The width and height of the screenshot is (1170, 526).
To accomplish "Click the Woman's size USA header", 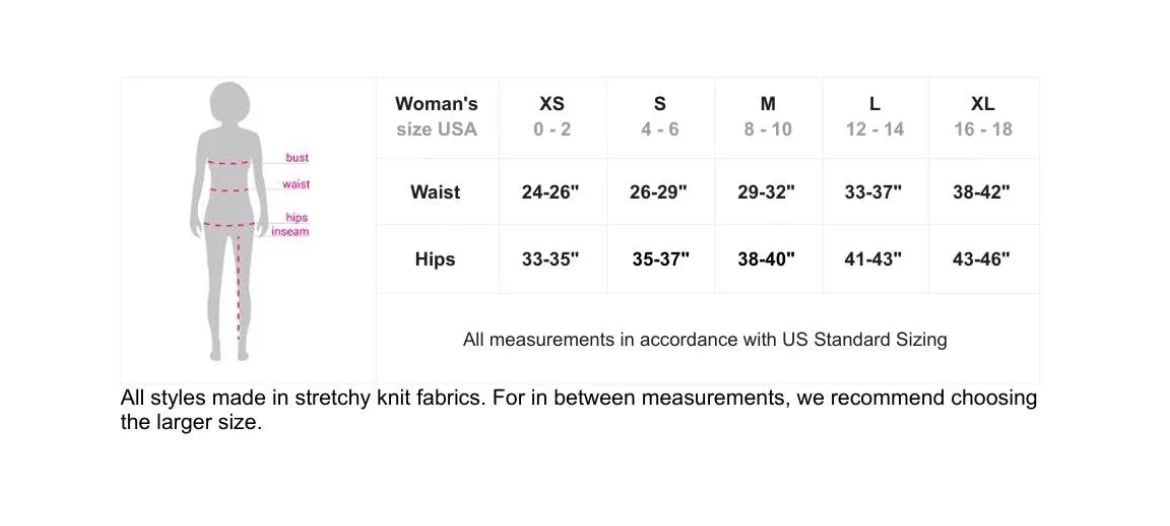I will pyautogui.click(x=436, y=116).
